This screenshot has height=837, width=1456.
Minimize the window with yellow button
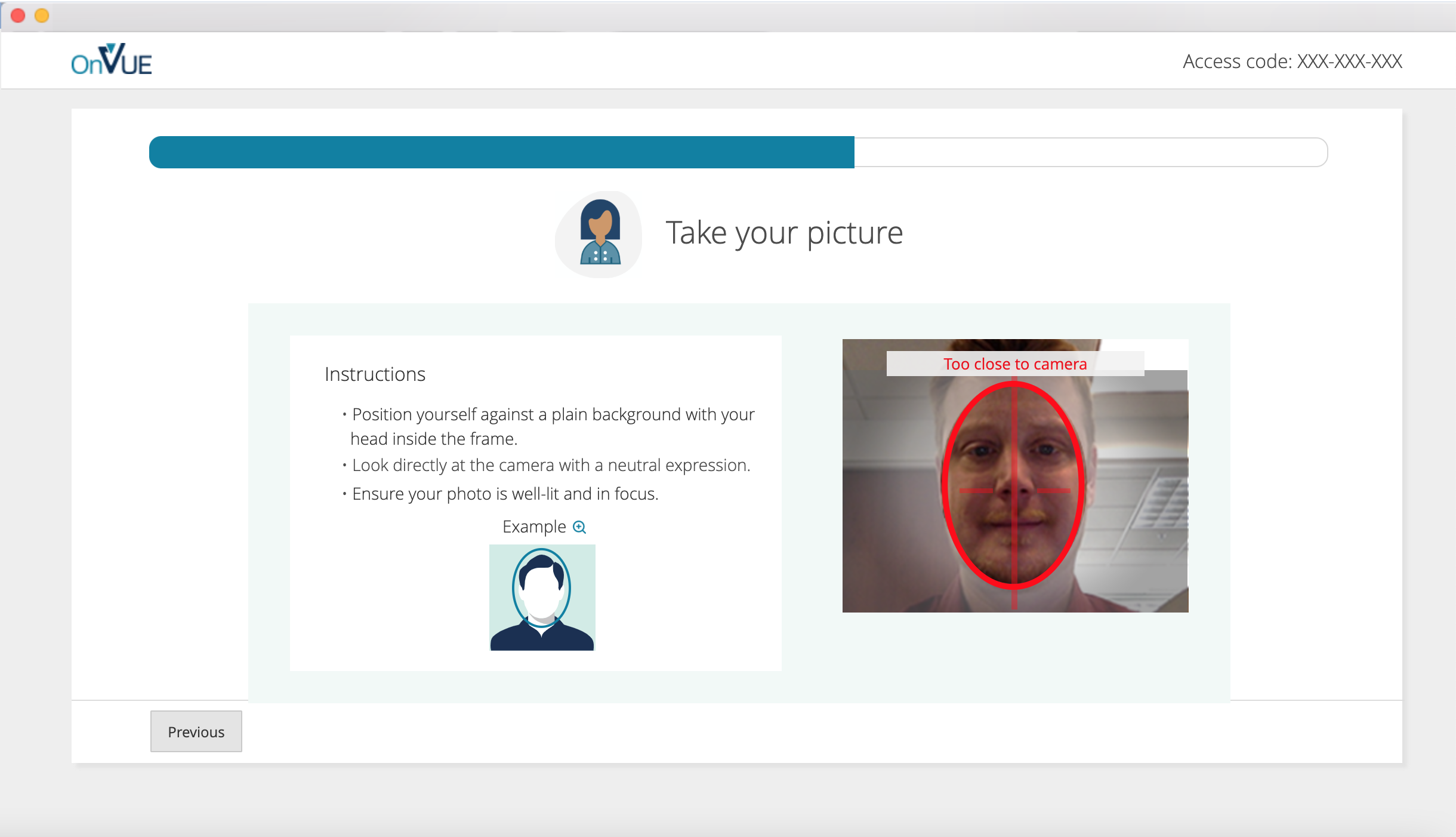(42, 16)
